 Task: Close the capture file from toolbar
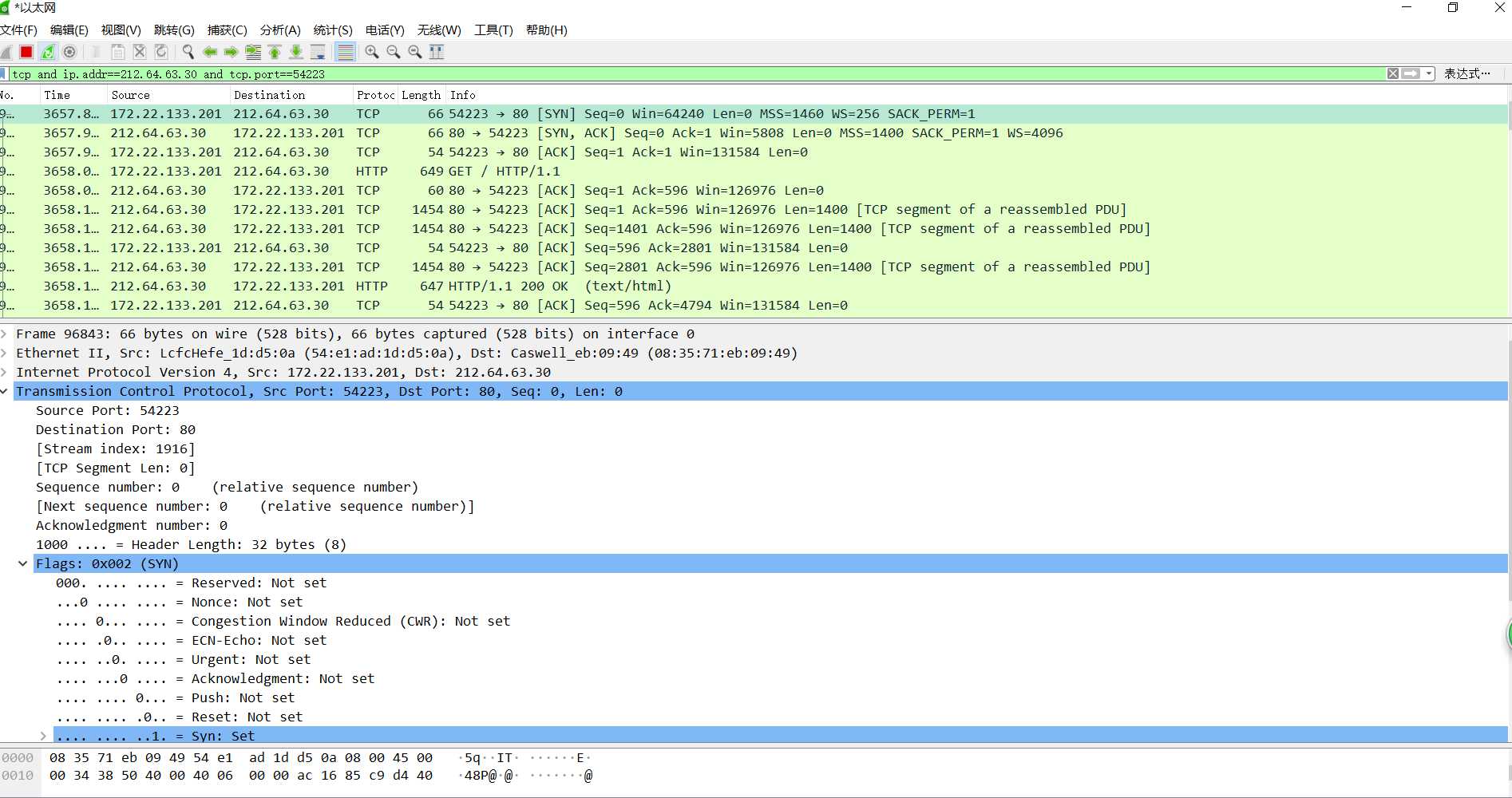(x=140, y=52)
